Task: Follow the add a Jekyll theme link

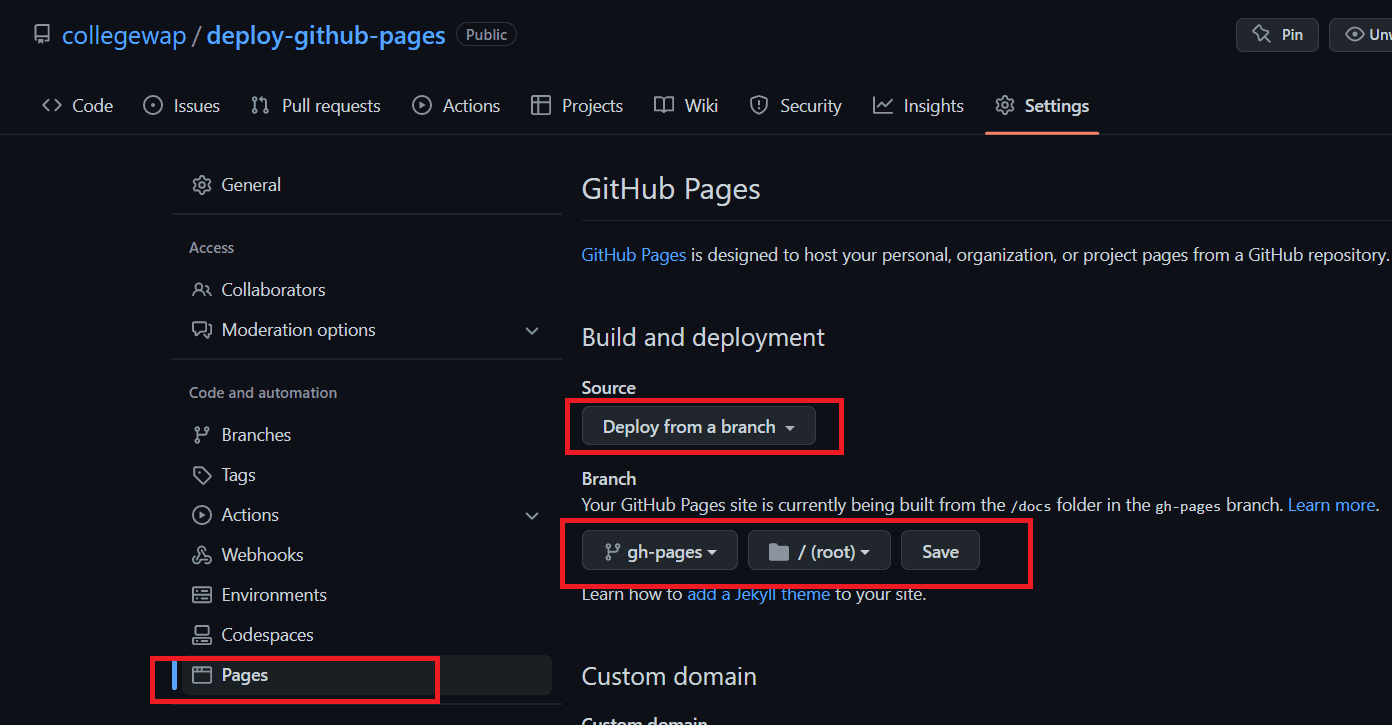Action: [x=758, y=594]
